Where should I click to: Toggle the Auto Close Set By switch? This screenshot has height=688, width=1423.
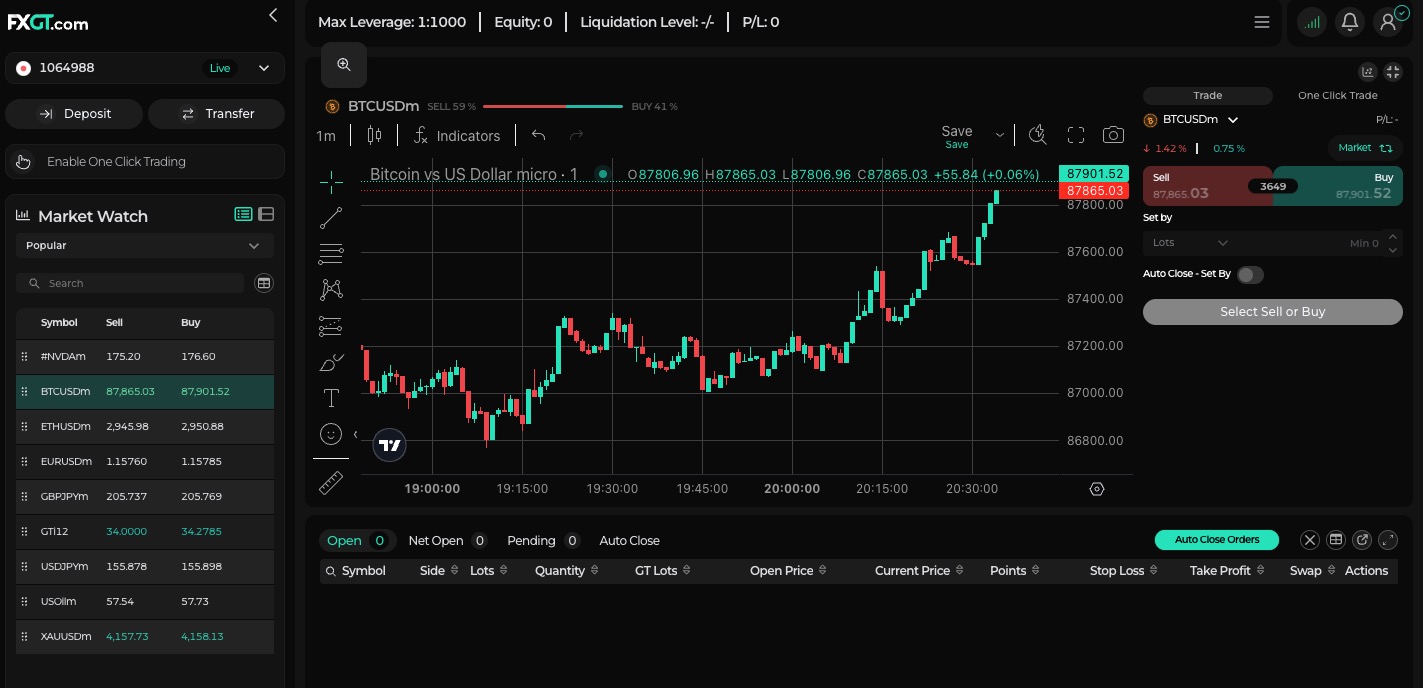(x=1249, y=275)
